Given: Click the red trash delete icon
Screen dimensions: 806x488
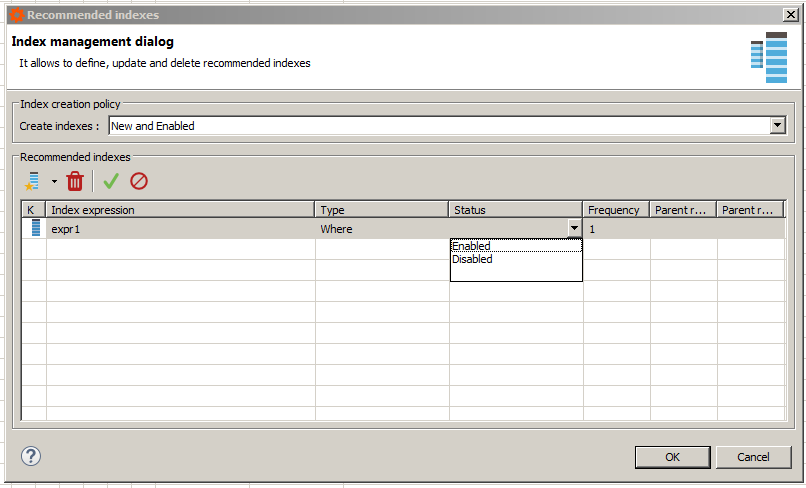Looking at the screenshot, I should 75,181.
